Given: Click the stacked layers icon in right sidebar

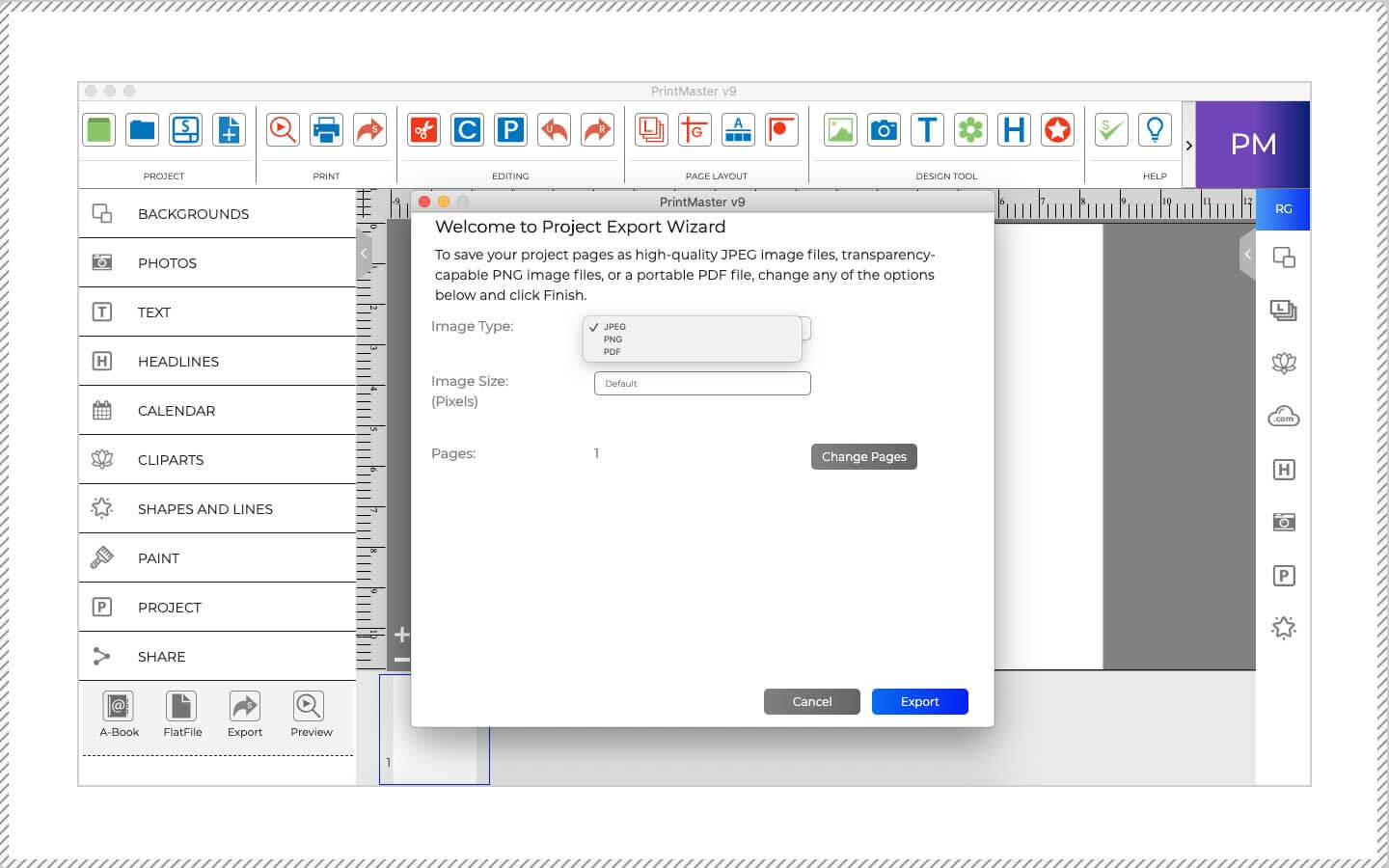Looking at the screenshot, I should (x=1283, y=311).
